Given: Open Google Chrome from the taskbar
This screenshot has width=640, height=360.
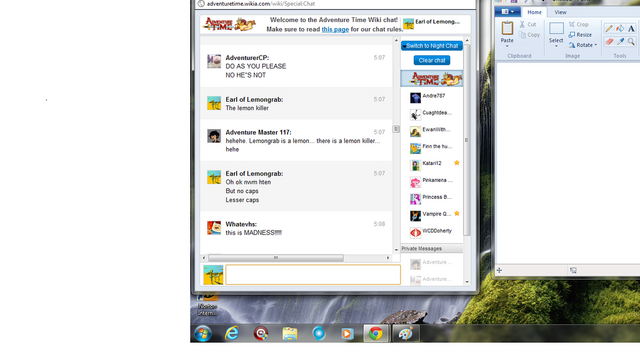Looking at the screenshot, I should tap(376, 333).
